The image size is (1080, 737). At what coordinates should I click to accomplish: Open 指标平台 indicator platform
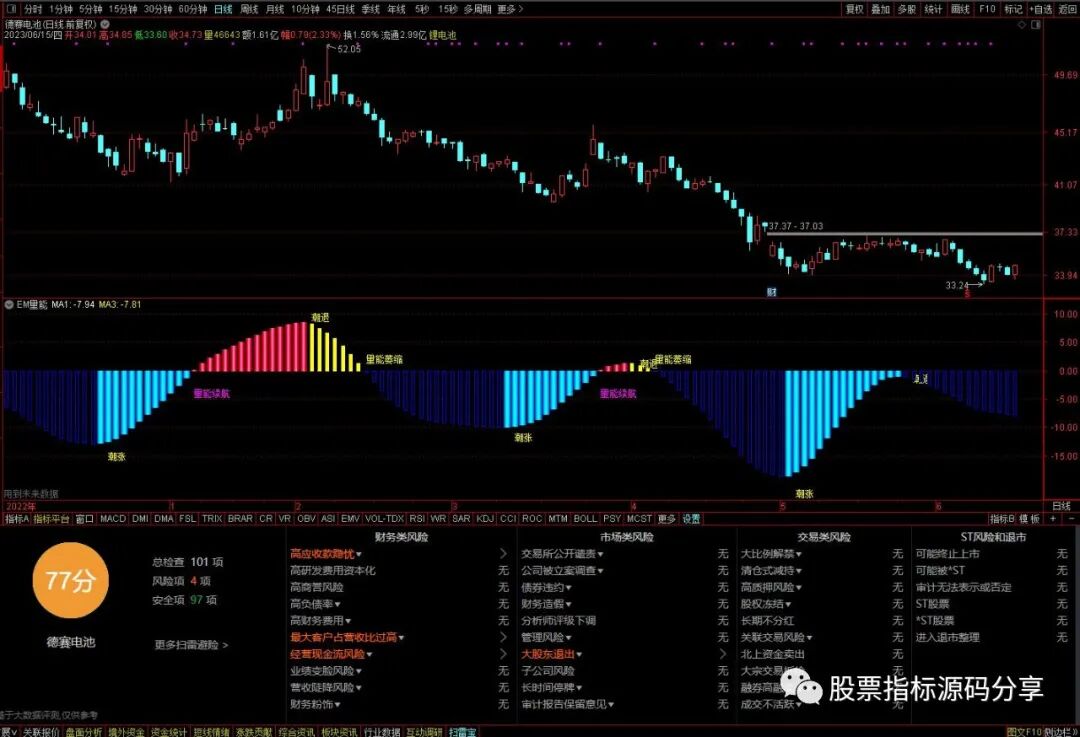(x=52, y=519)
